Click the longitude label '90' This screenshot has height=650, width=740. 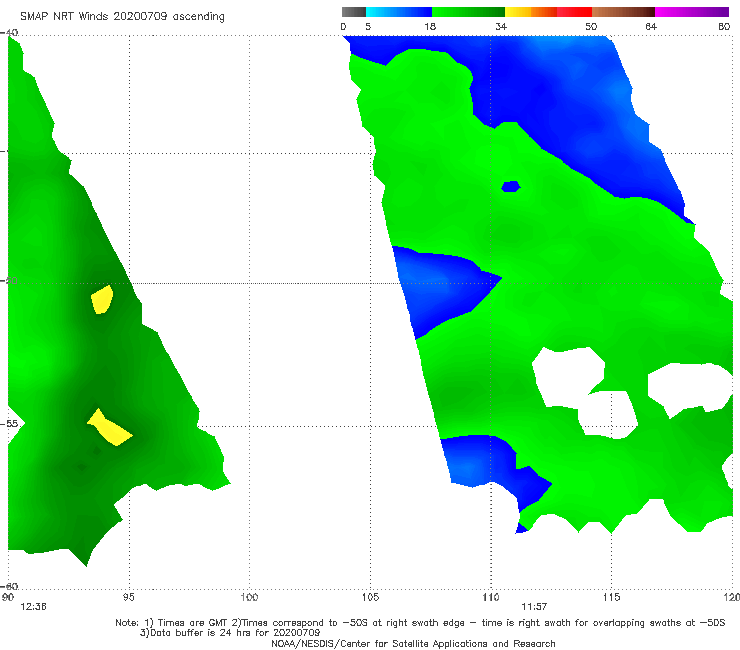click(8, 597)
